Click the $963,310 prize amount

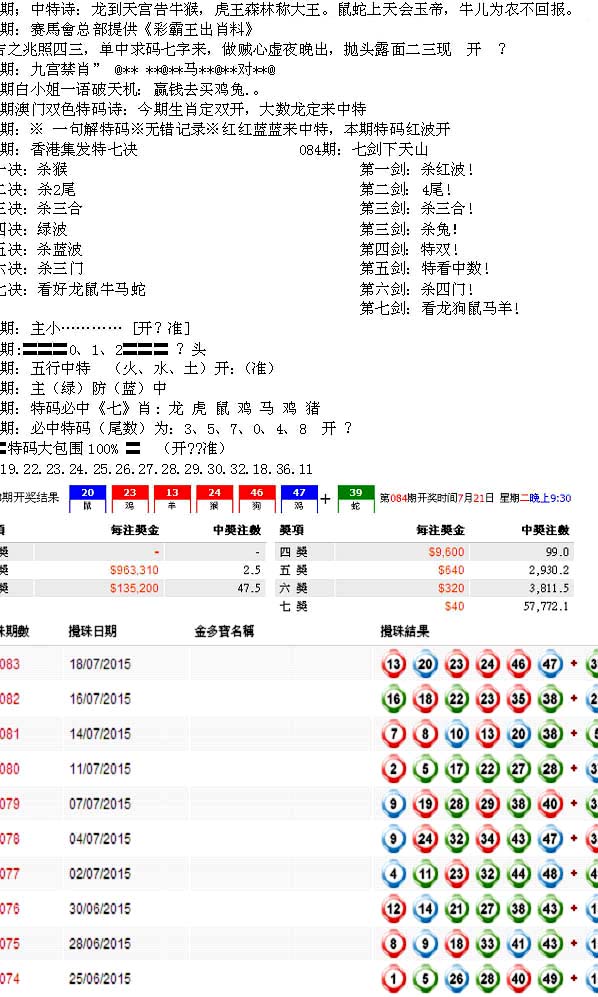pos(134,570)
